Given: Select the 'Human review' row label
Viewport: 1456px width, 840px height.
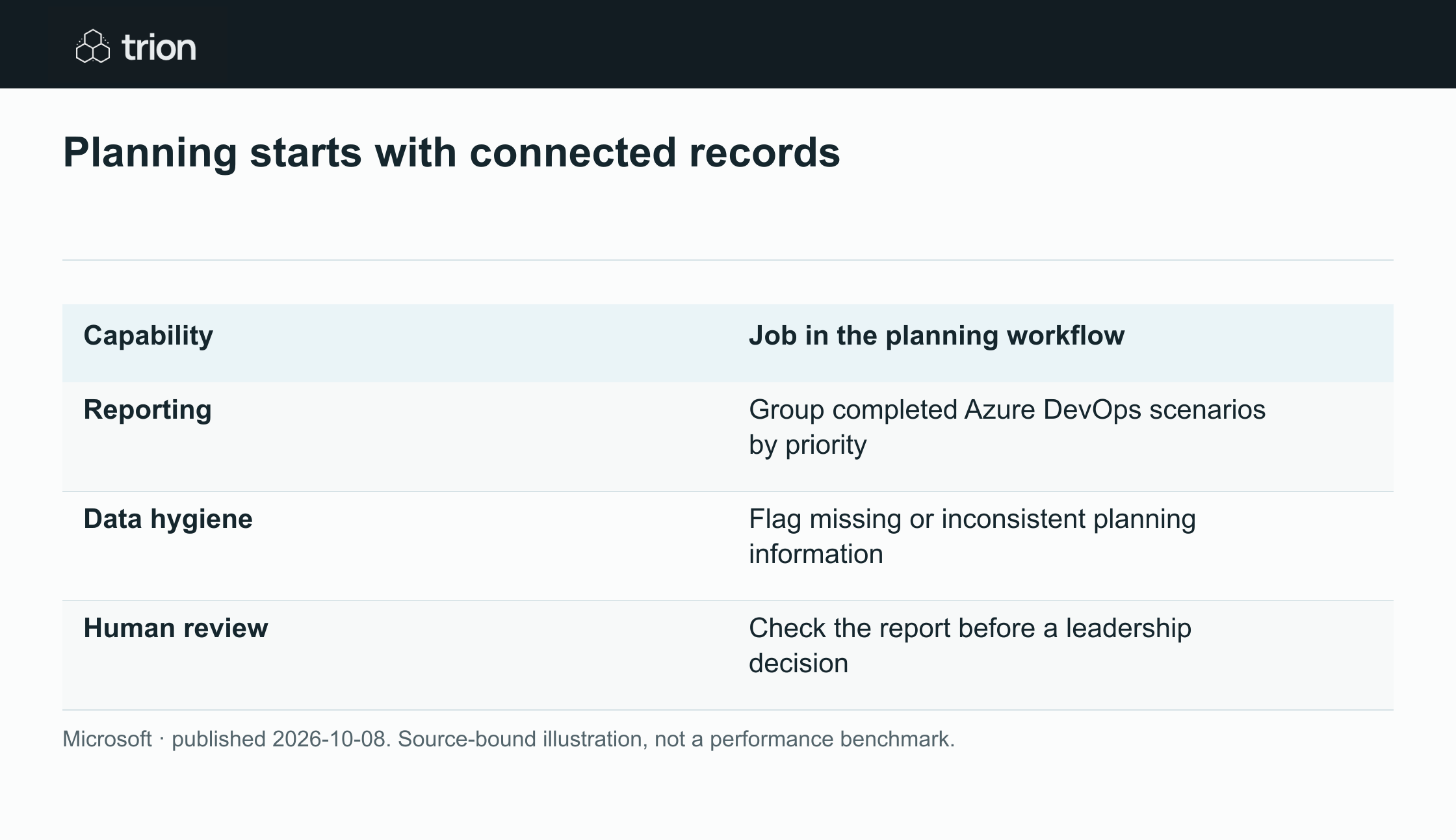Looking at the screenshot, I should pyautogui.click(x=175, y=628).
